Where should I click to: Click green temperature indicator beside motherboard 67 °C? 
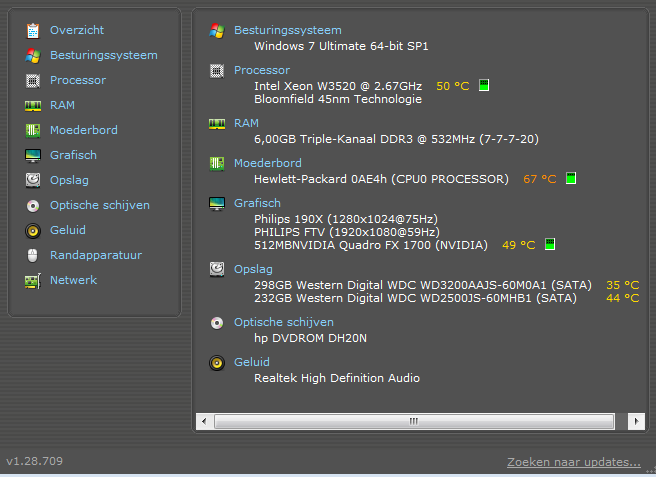tap(571, 178)
